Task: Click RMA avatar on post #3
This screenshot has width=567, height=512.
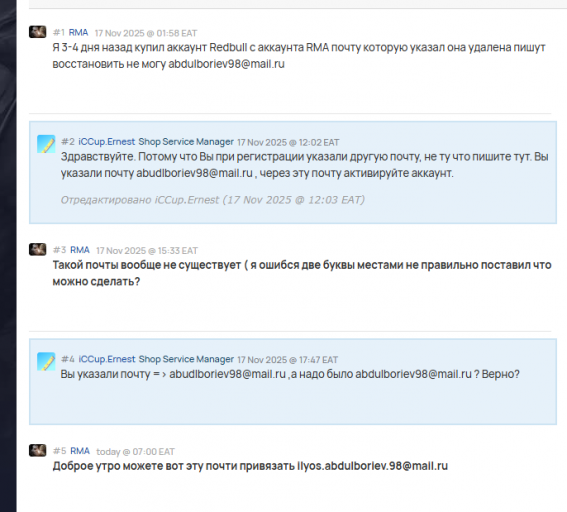Action: point(38,249)
